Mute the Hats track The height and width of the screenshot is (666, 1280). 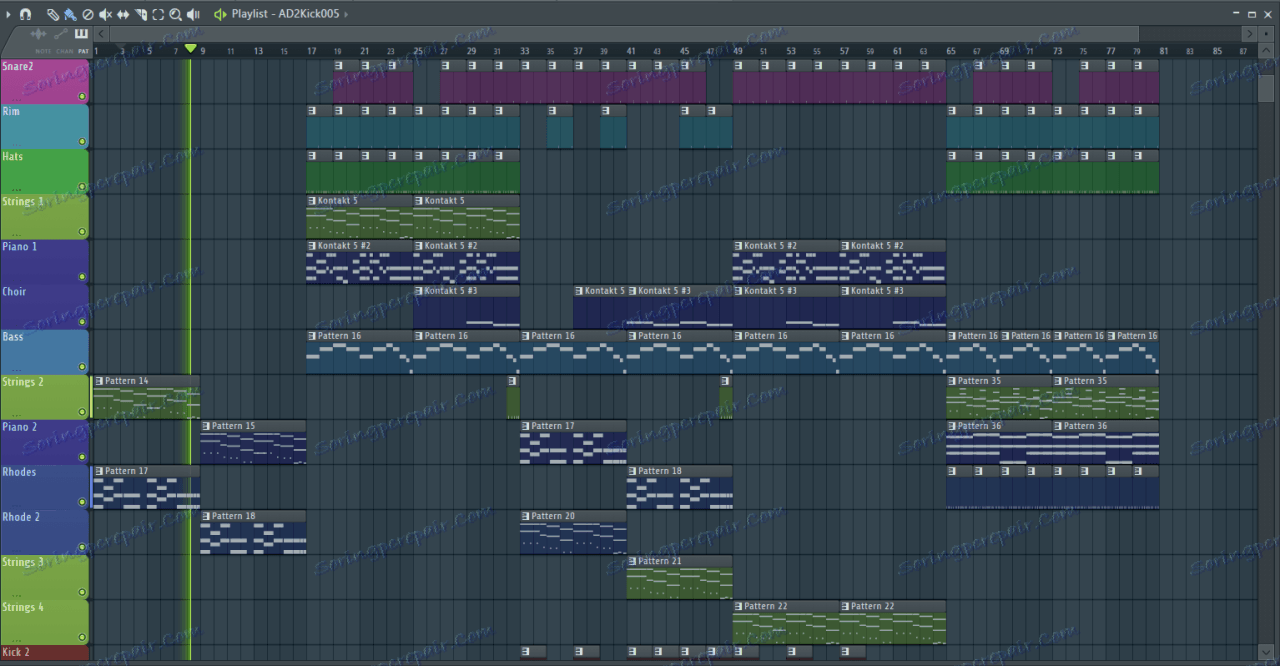point(82,187)
